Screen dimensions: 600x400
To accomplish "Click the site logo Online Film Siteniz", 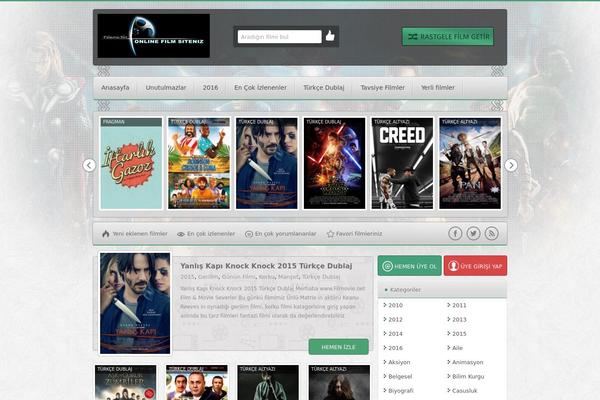I will [153, 36].
